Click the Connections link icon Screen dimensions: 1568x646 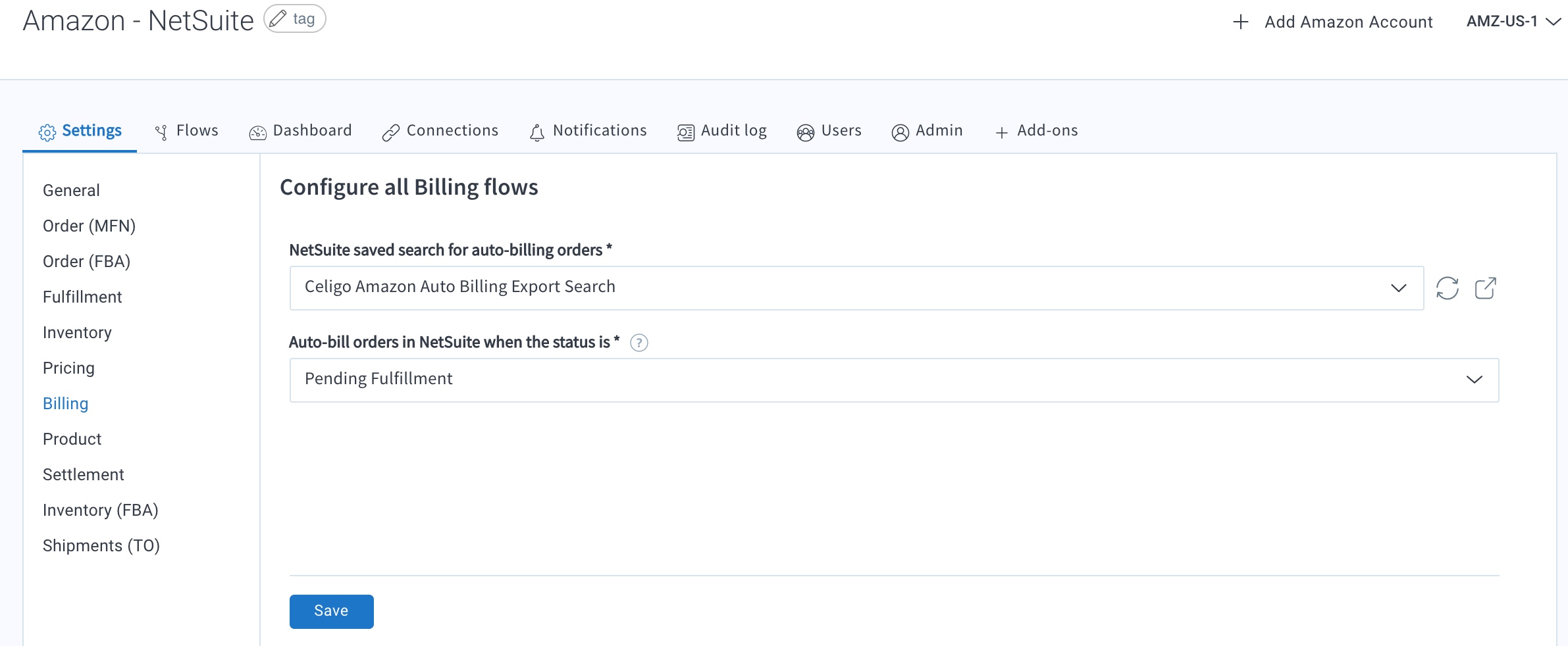390,133
